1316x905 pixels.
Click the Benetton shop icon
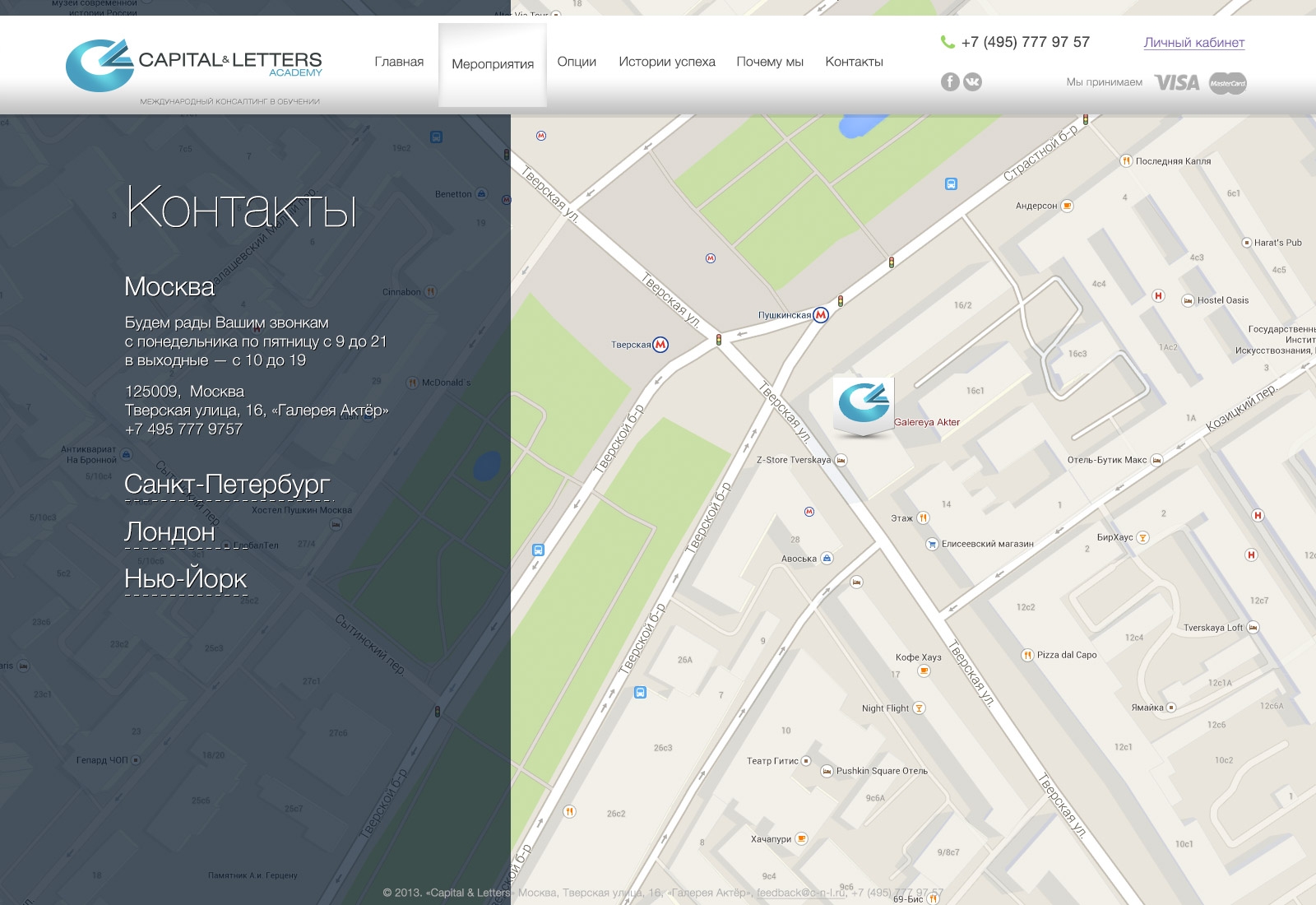point(482,194)
